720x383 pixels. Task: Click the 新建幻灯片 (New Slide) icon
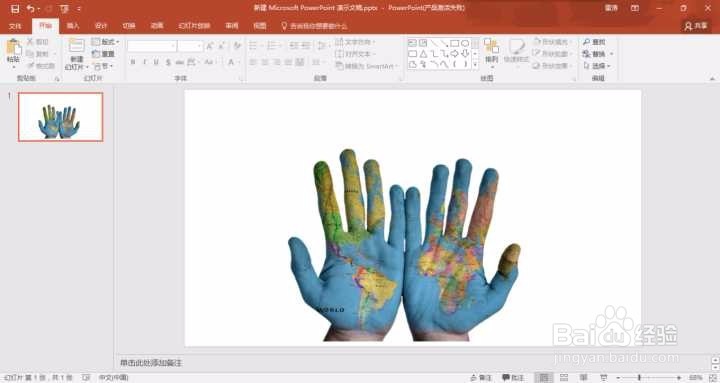(77, 46)
